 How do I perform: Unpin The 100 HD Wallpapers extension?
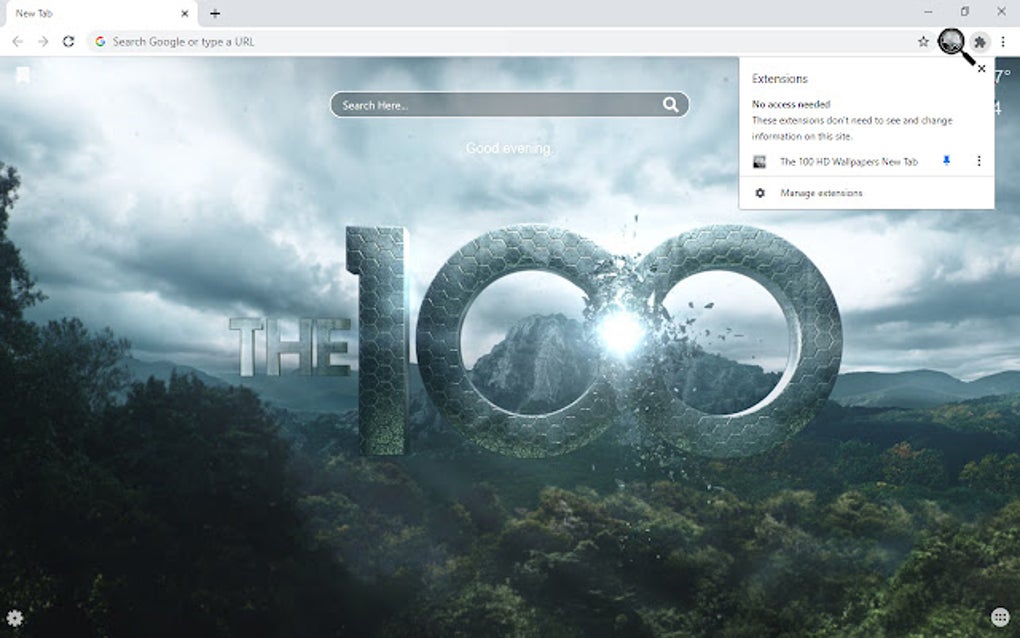tap(946, 161)
